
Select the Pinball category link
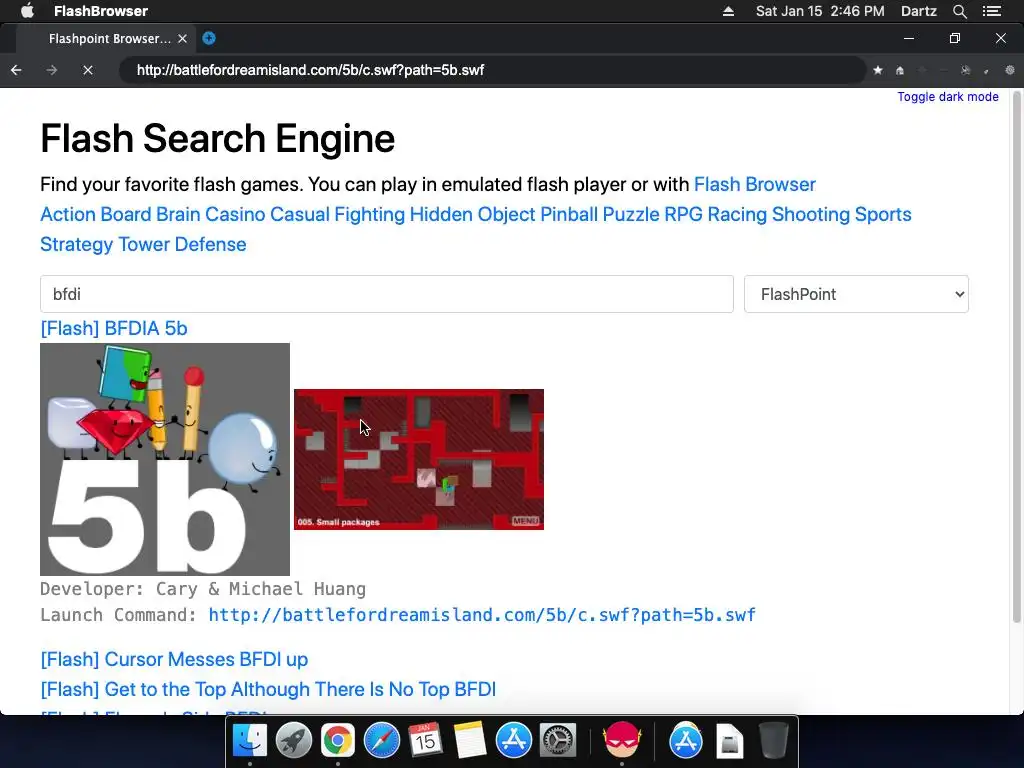pos(569,214)
